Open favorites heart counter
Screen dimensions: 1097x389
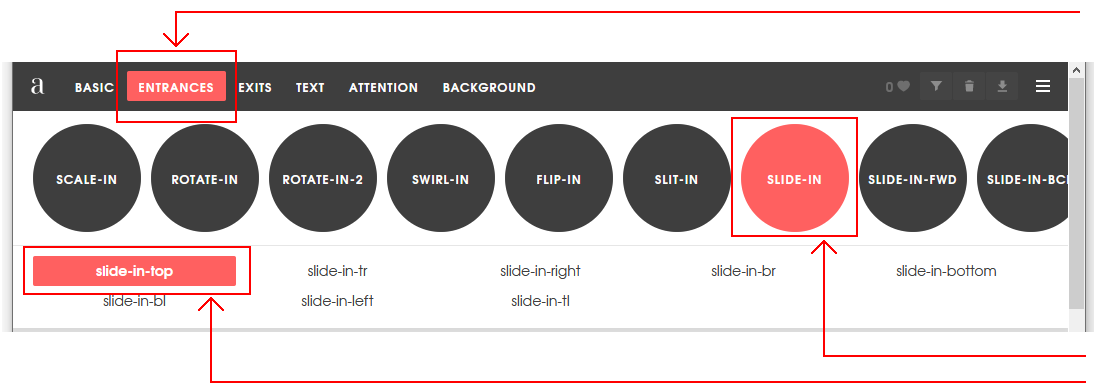point(898,87)
